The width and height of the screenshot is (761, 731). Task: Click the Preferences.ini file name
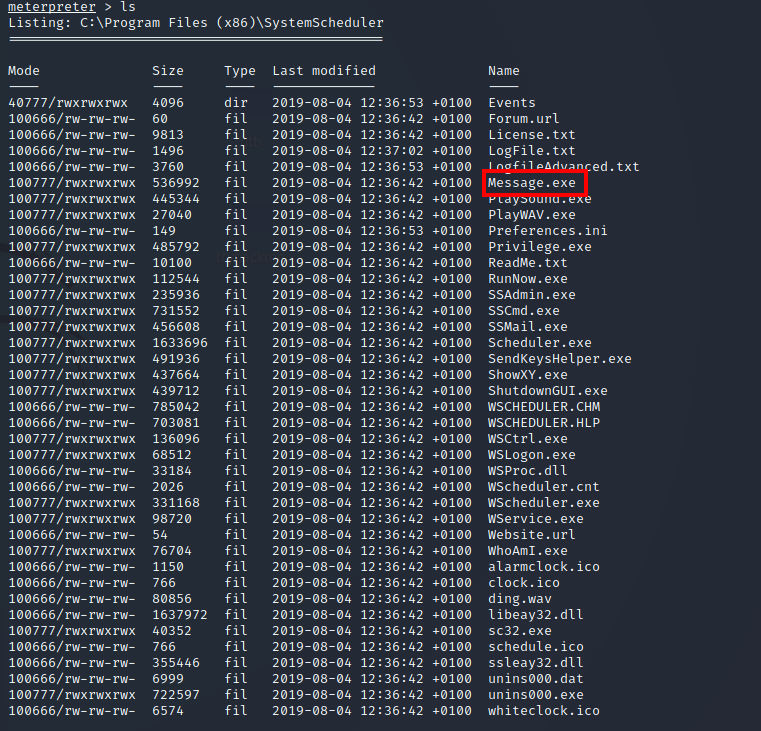pos(547,231)
